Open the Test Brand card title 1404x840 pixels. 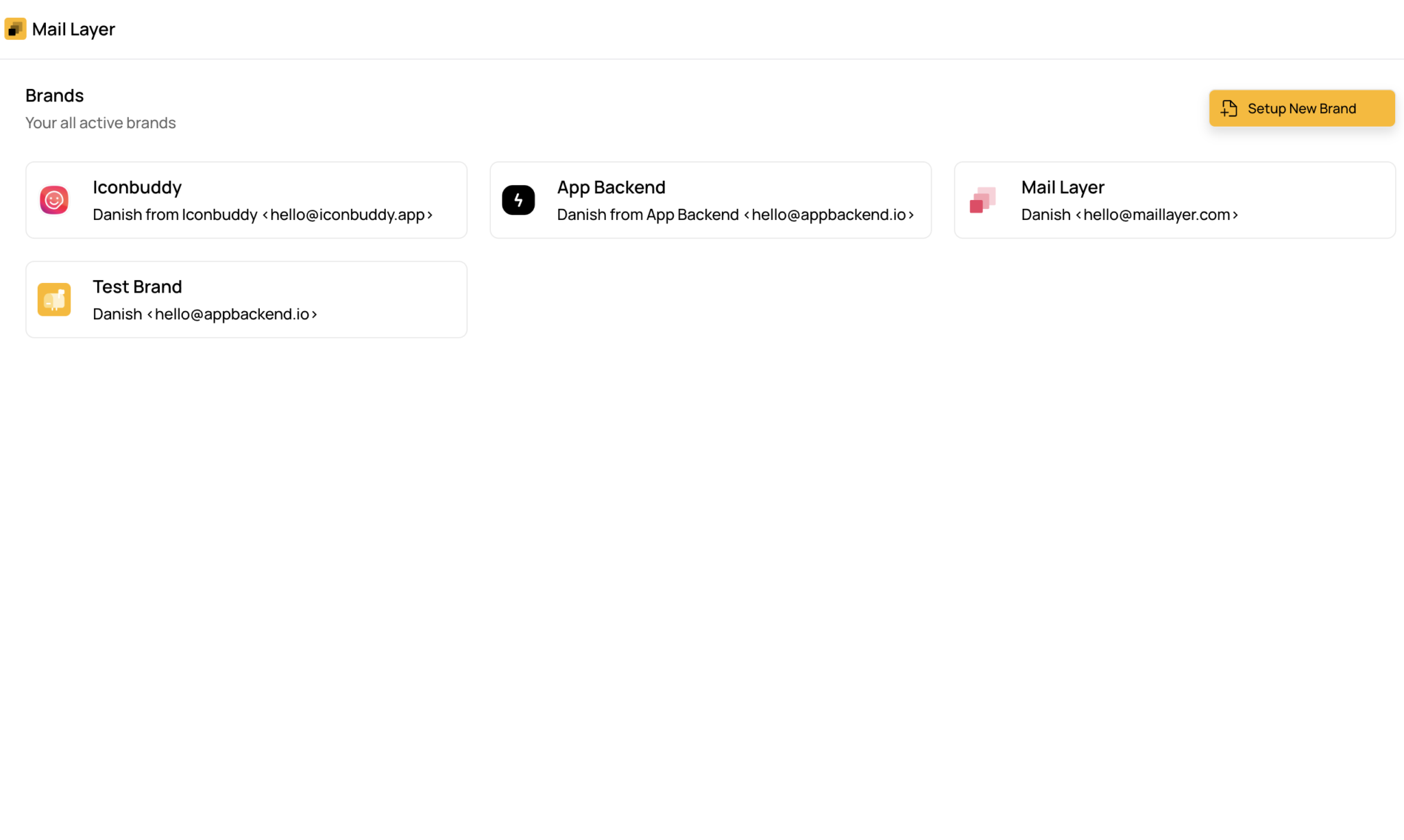point(137,286)
